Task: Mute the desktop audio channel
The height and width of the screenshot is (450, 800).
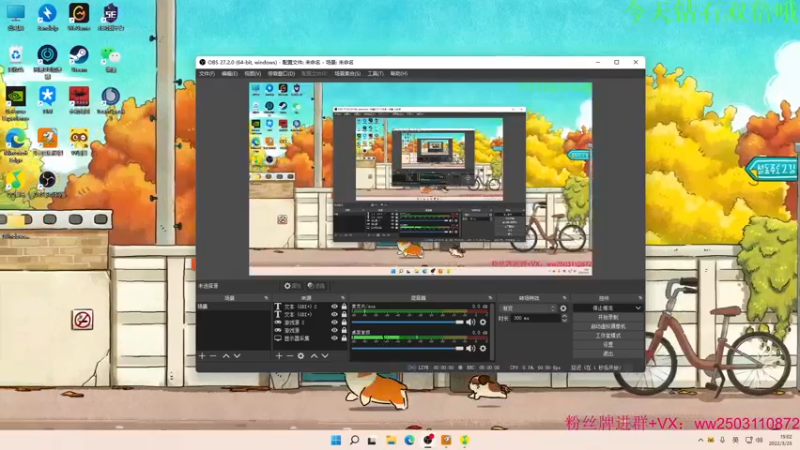Action: 470,348
